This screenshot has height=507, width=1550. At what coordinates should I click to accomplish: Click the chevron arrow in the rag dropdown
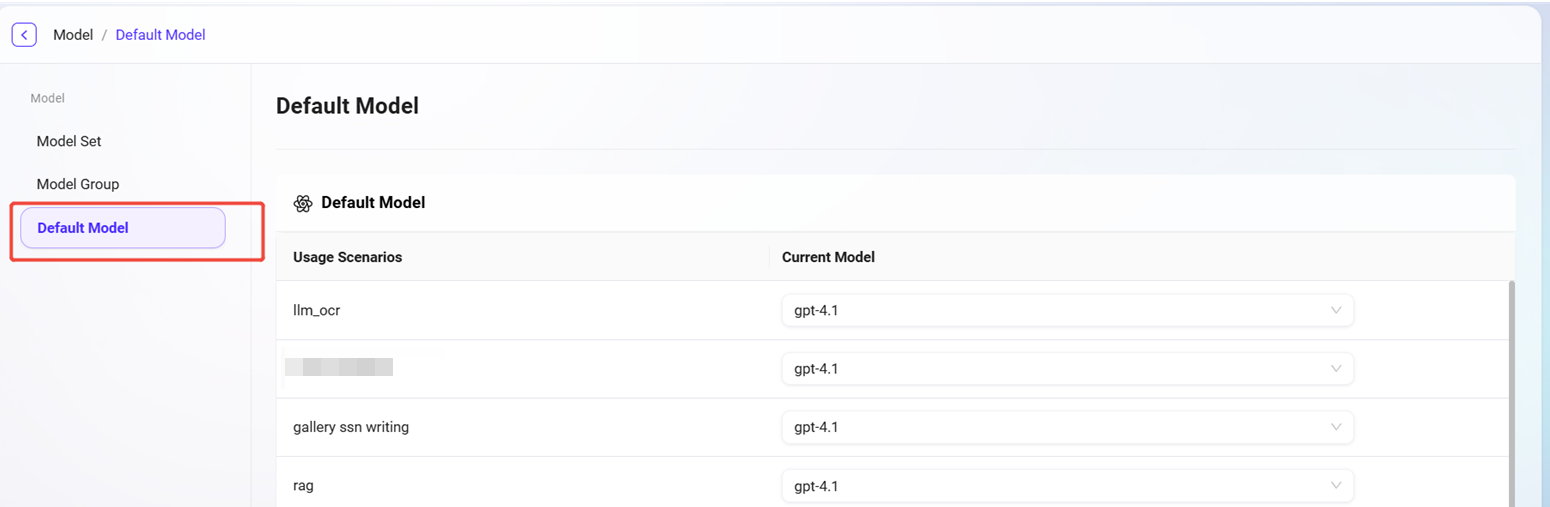coord(1336,486)
